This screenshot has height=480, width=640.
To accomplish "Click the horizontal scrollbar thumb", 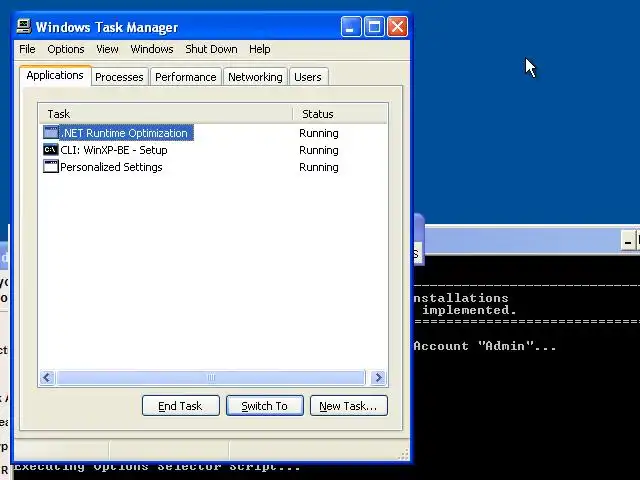I will (x=211, y=378).
